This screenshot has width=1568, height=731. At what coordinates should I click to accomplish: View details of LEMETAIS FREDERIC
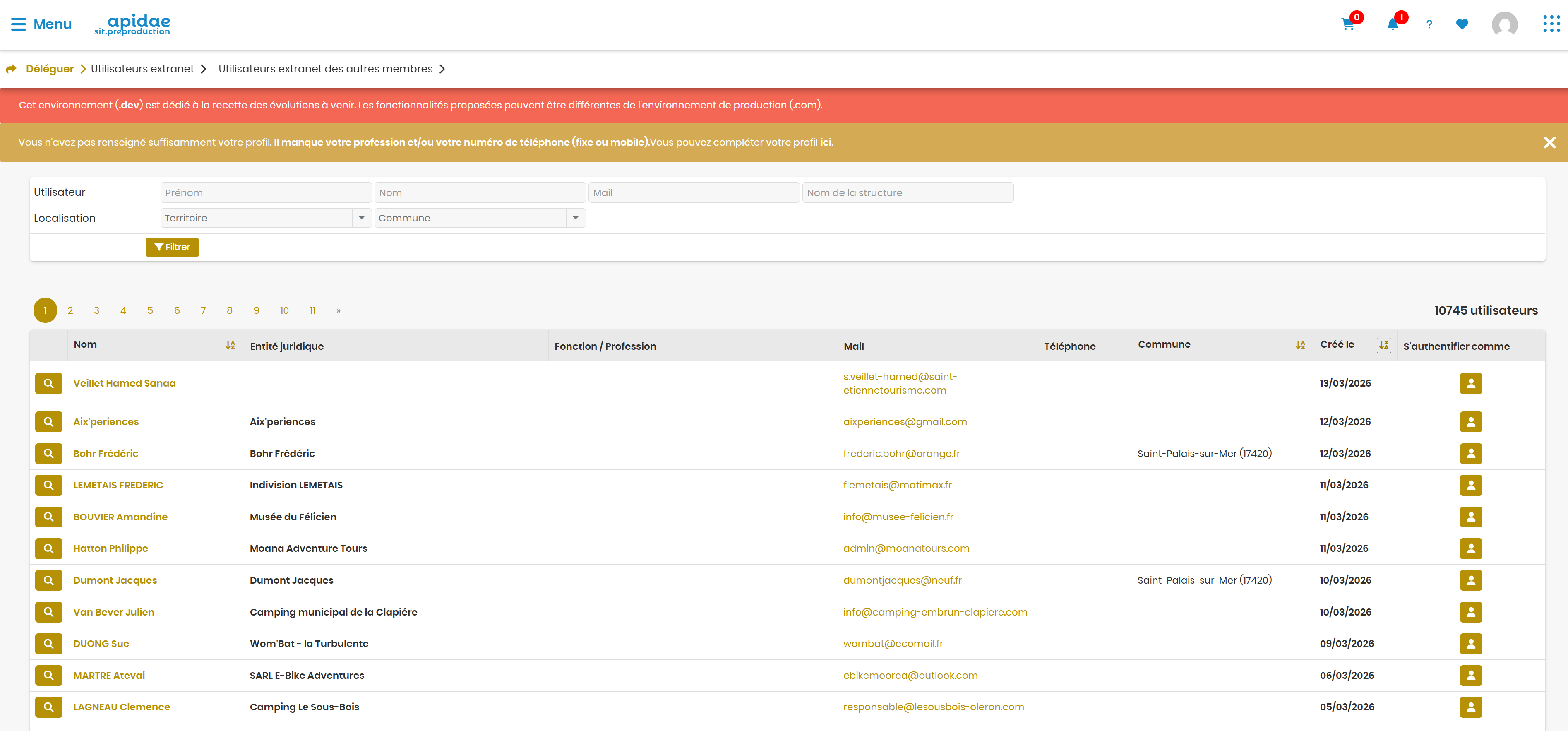pos(49,485)
